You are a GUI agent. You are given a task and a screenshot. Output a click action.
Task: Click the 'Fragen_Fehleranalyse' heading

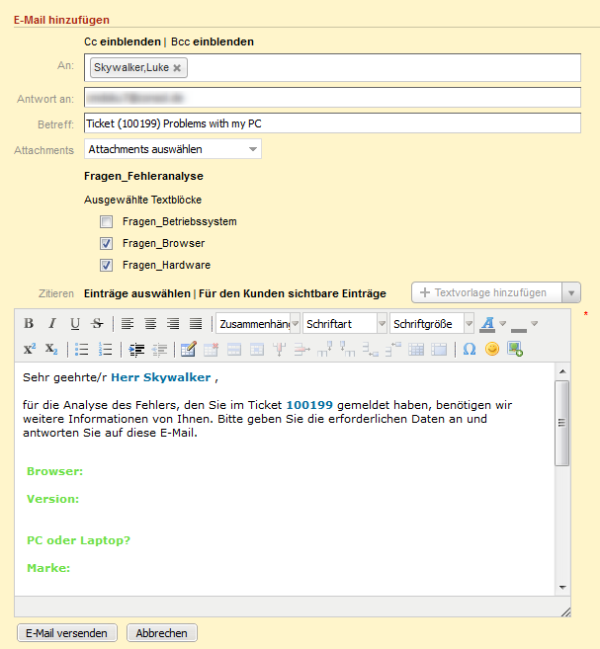tap(144, 176)
